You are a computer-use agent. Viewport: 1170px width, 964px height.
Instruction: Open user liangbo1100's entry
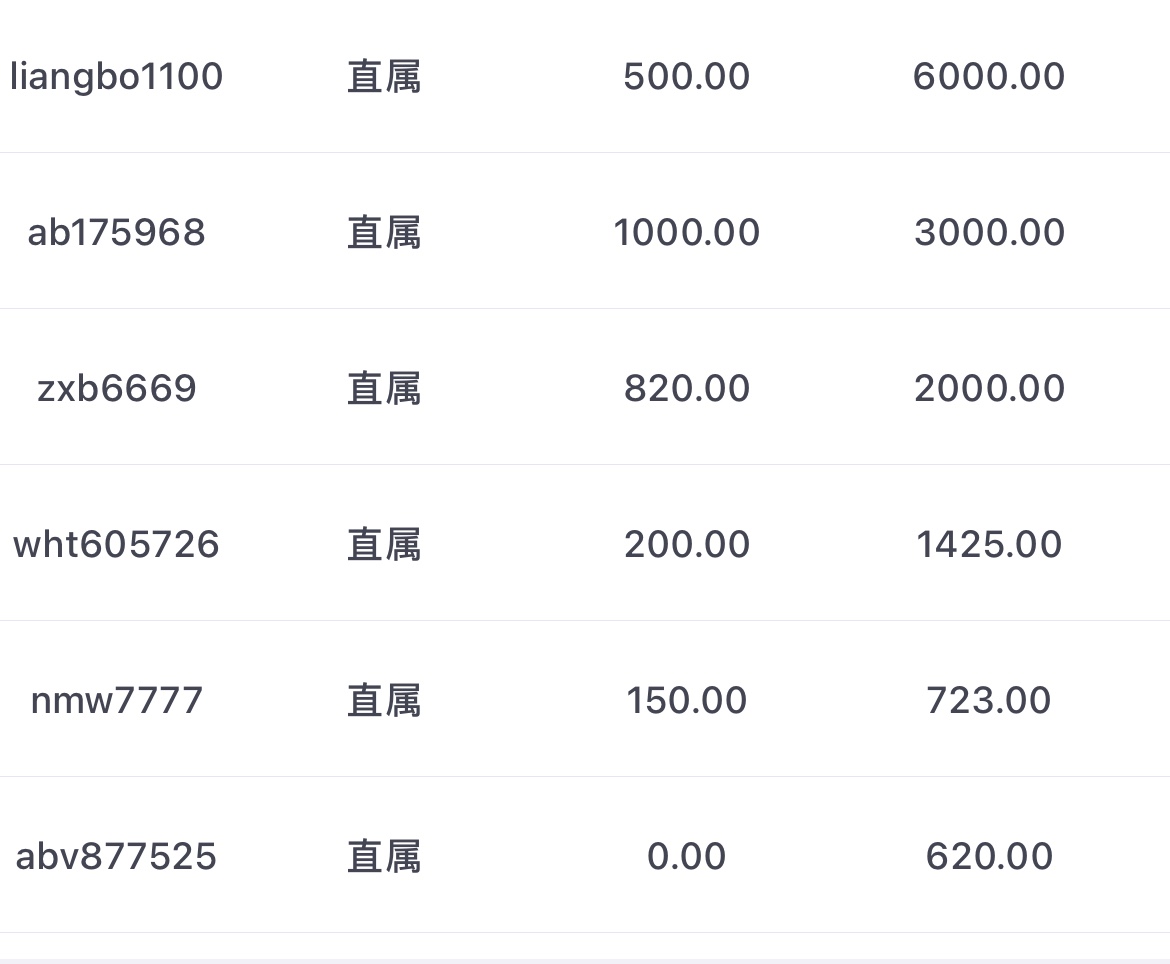pos(117,77)
